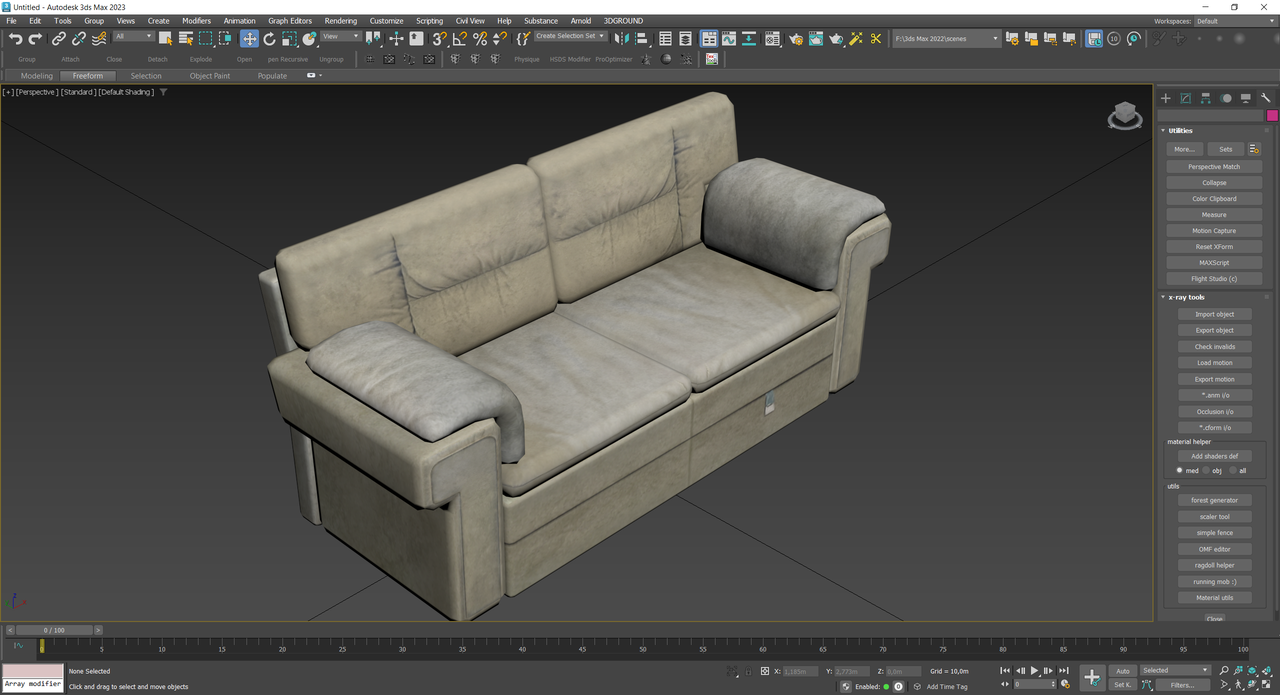Open the selection filter 'All' dropdown
The width and height of the screenshot is (1280, 695).
pyautogui.click(x=134, y=37)
